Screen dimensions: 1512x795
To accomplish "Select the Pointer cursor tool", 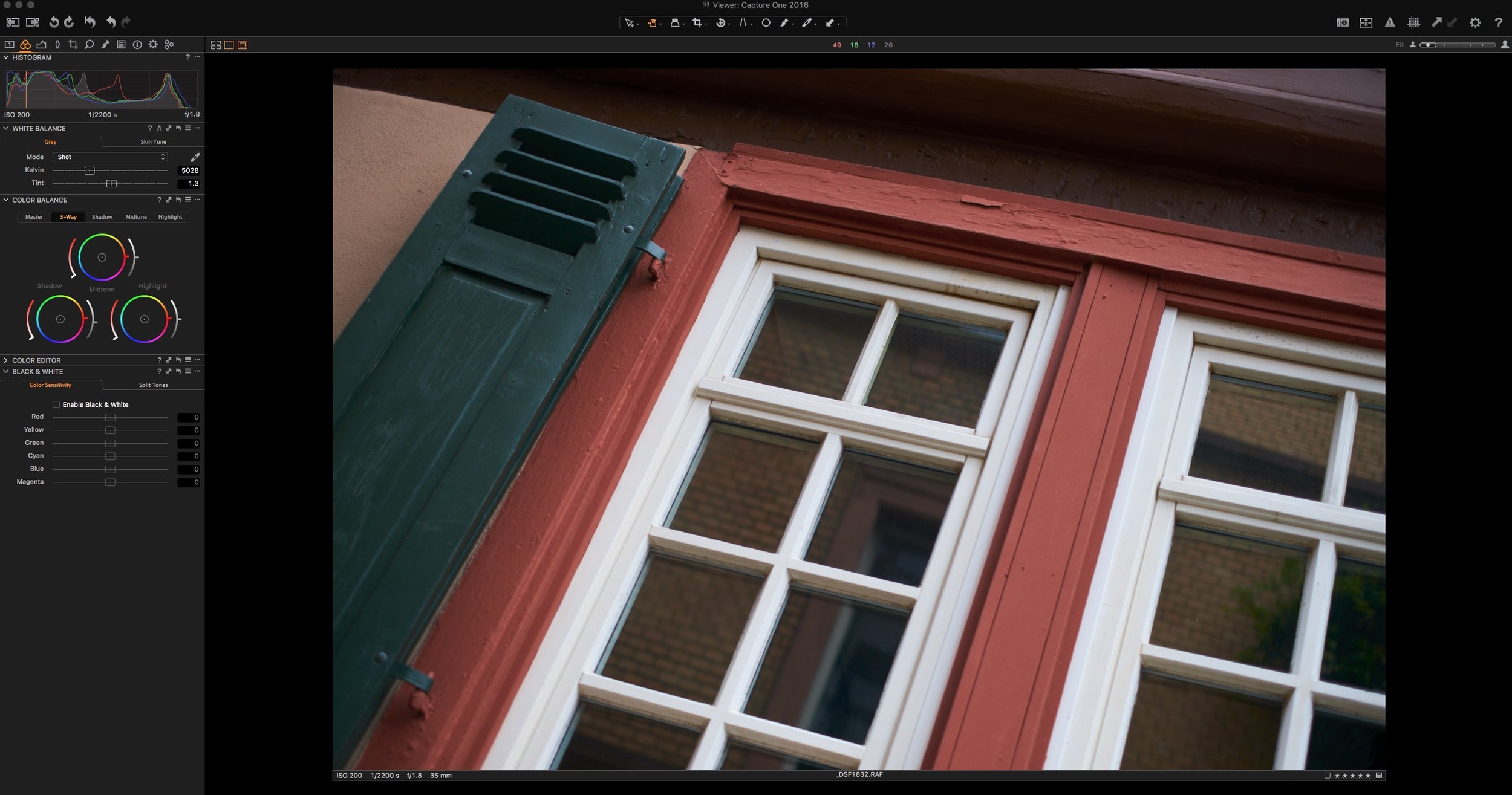I will coord(629,23).
